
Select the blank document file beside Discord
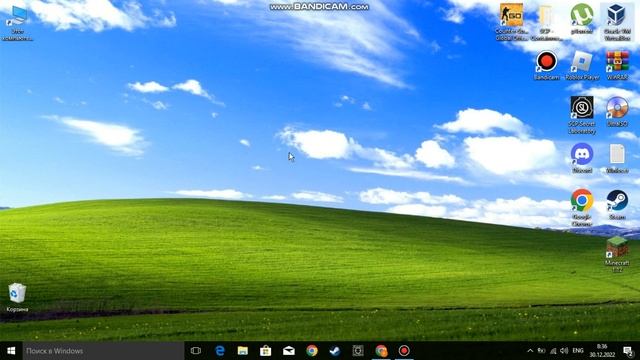617,158
